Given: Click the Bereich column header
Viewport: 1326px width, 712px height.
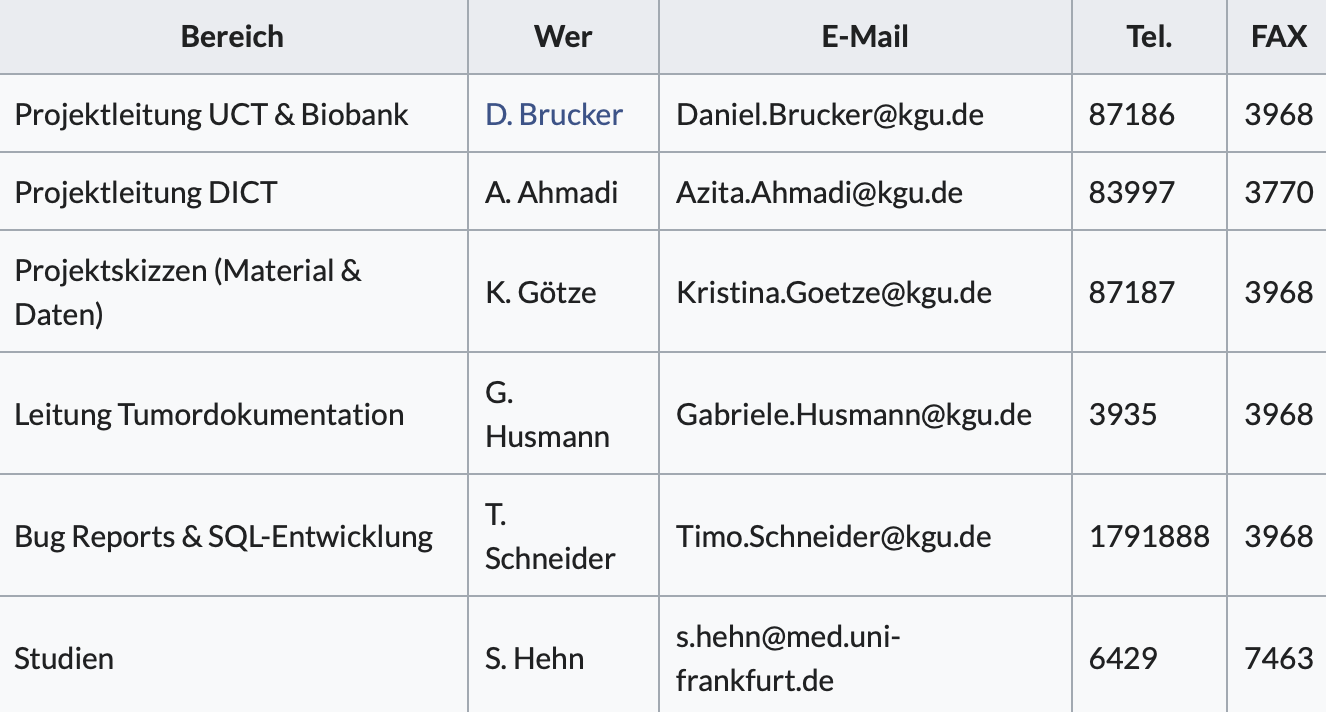Looking at the screenshot, I should pyautogui.click(x=233, y=37).
